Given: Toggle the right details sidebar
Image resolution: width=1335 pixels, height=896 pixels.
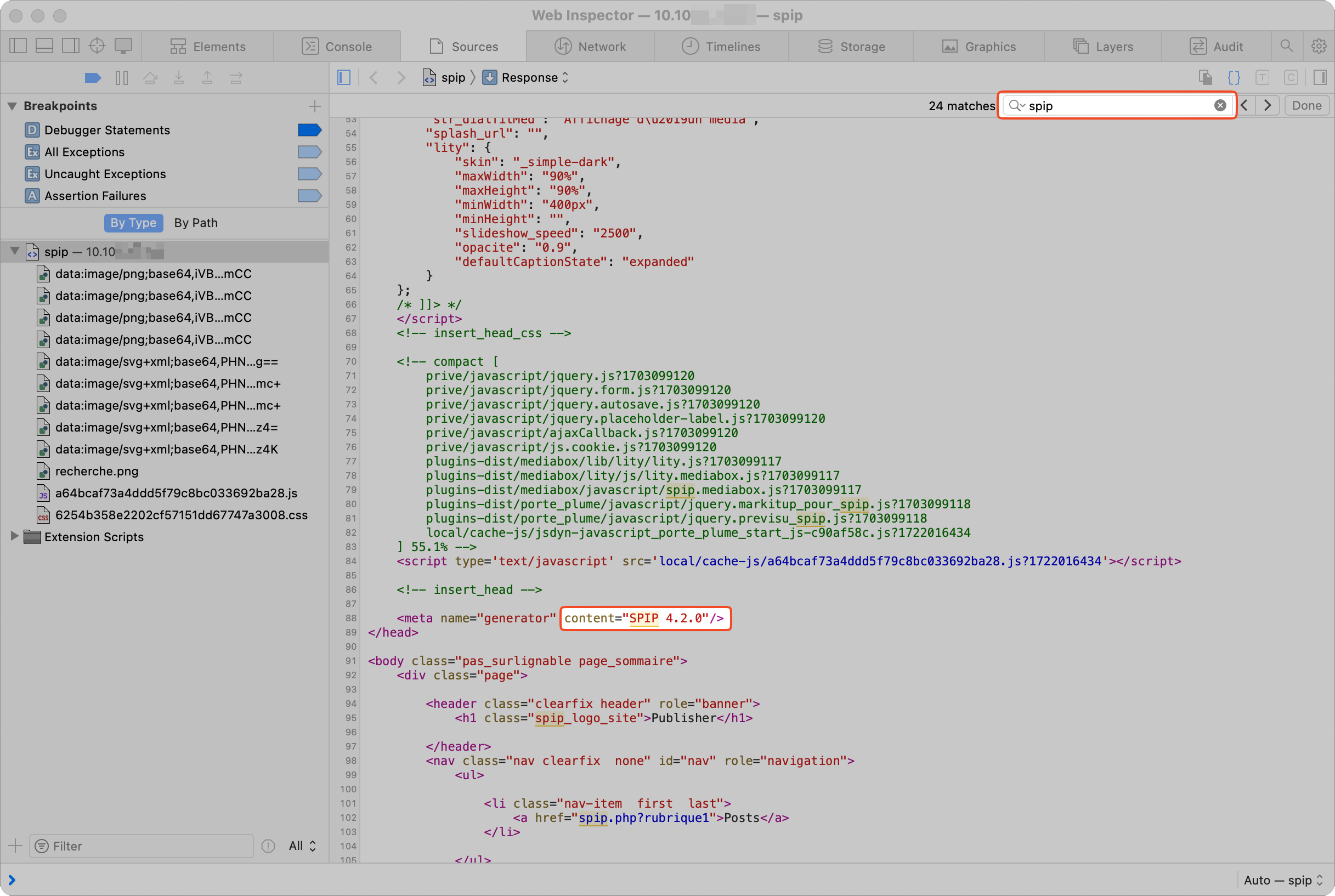Looking at the screenshot, I should (1320, 78).
